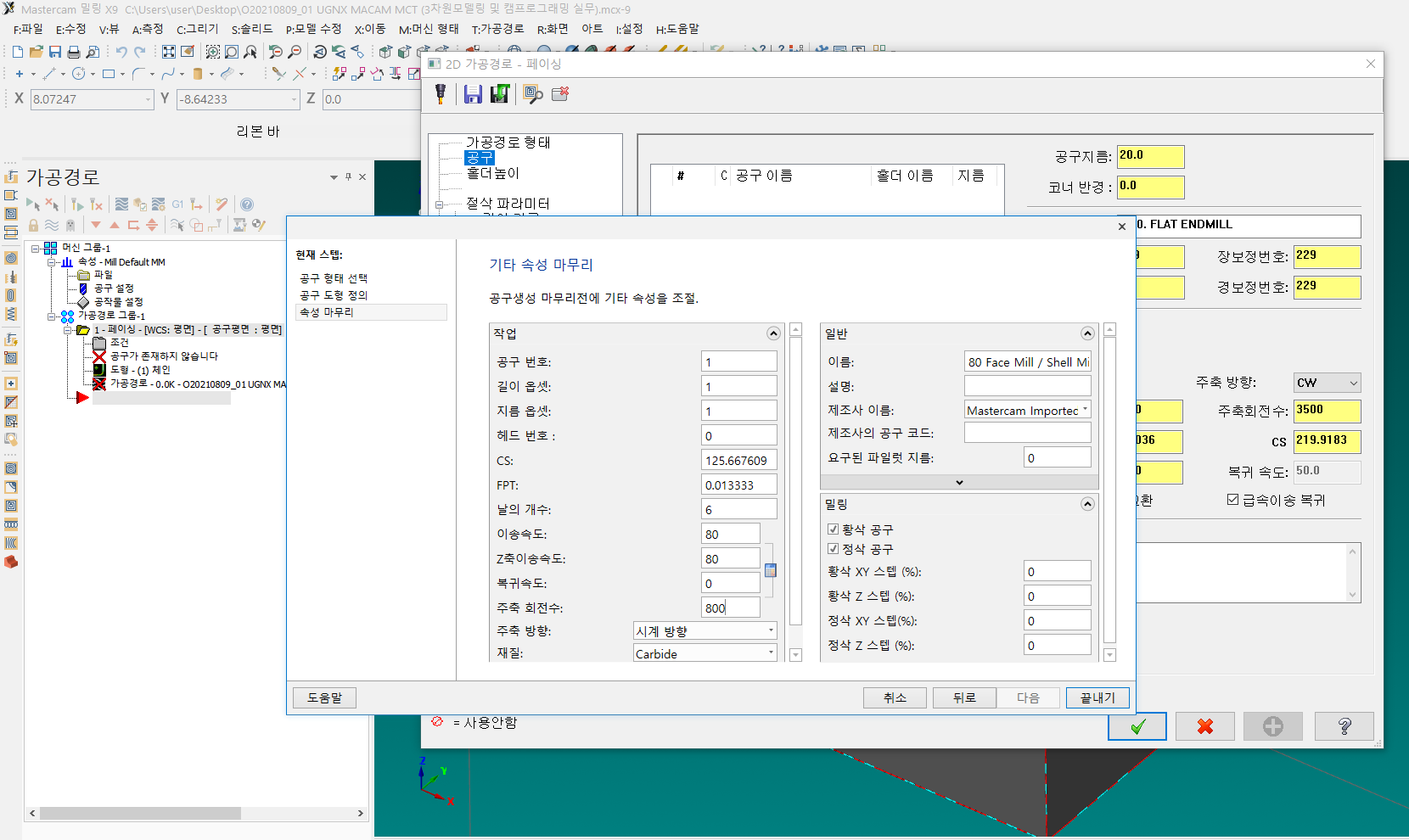Click the question mark help button in facing dialog
1409x840 pixels.
pos(1344,726)
